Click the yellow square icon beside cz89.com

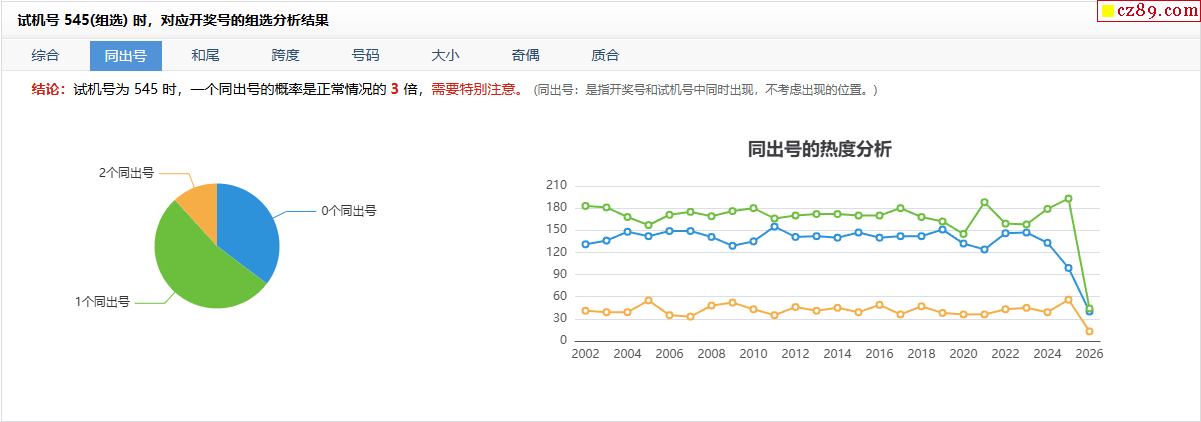1108,12
